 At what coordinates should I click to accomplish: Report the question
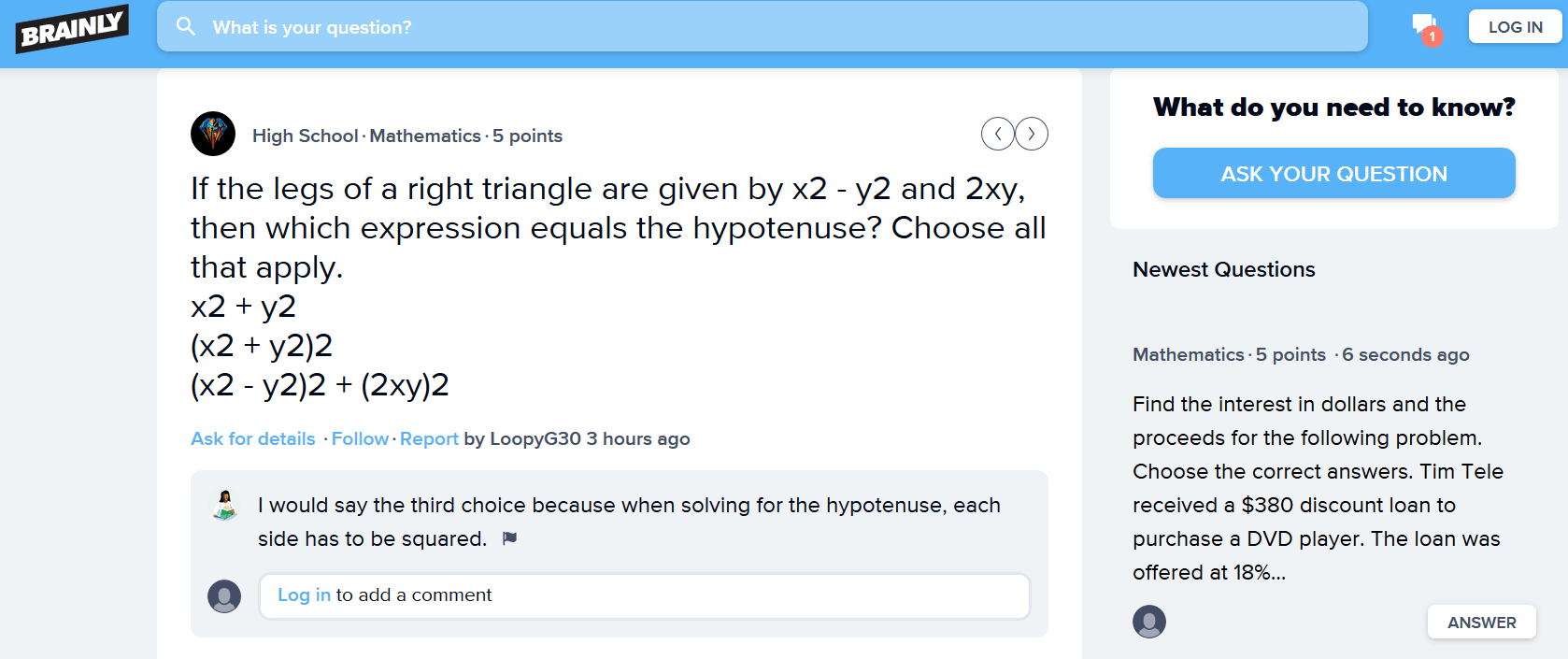tap(429, 438)
